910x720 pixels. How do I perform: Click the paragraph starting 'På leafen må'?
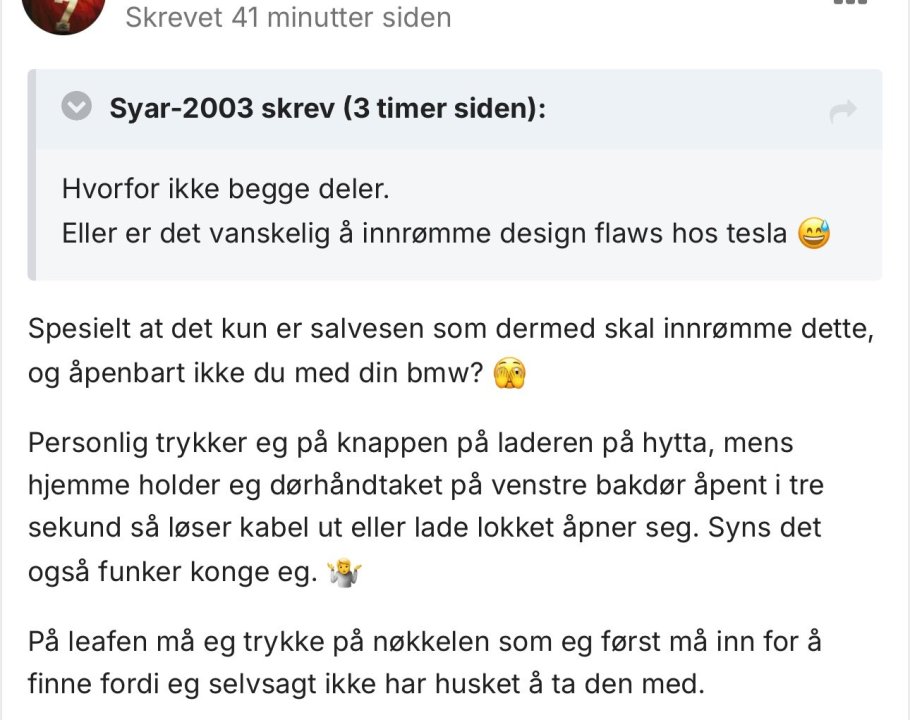coord(424,640)
